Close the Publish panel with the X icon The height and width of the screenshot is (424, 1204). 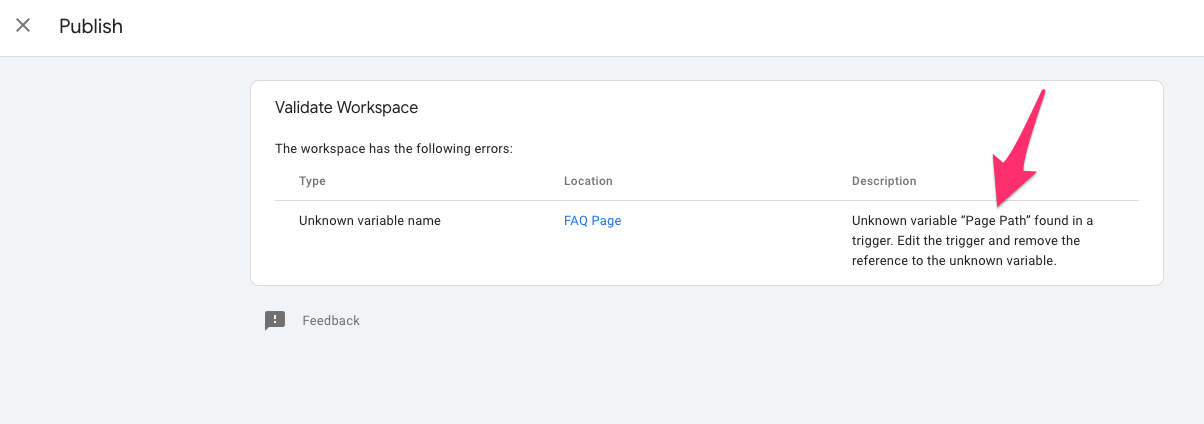pos(23,26)
